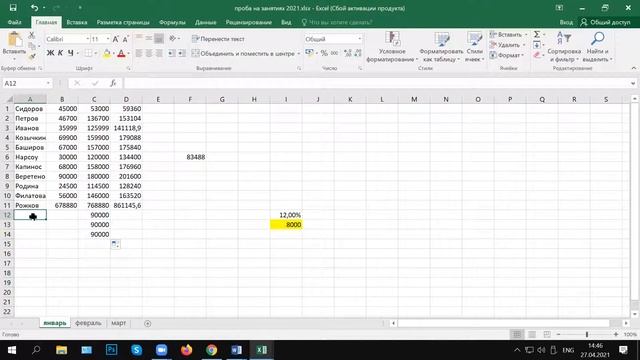Click the cell borders icon
This screenshot has height=360, width=640.
[88, 53]
